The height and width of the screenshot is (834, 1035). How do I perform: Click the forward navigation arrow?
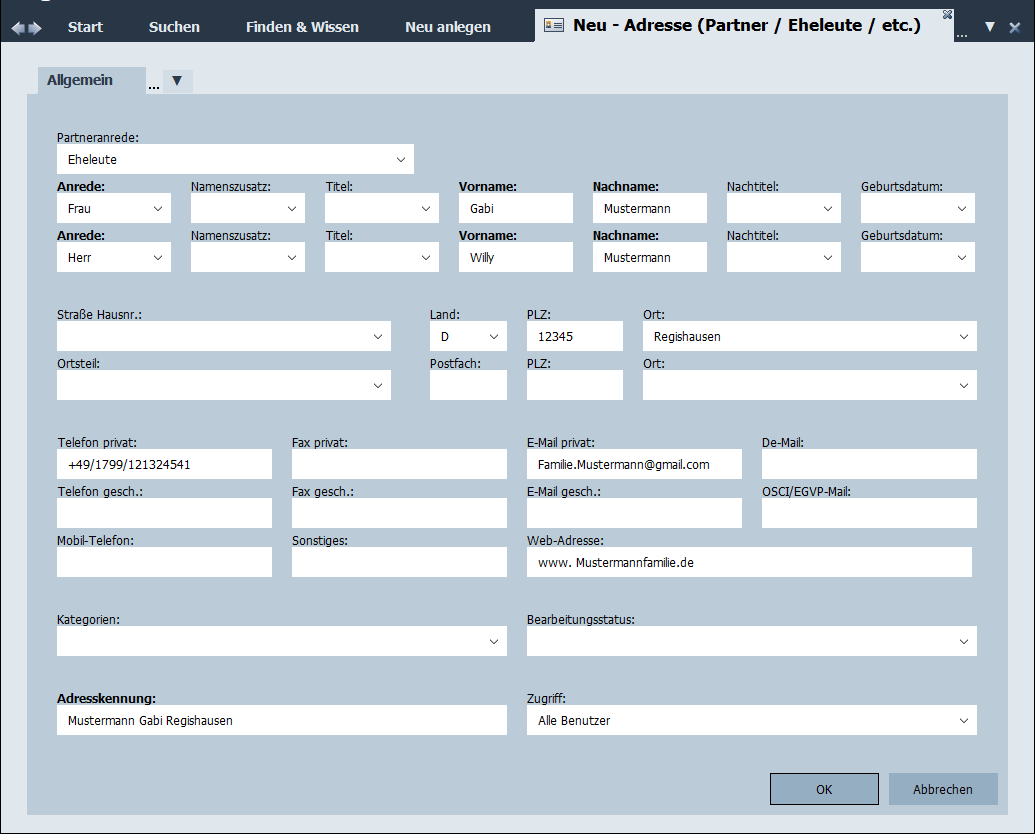36,28
